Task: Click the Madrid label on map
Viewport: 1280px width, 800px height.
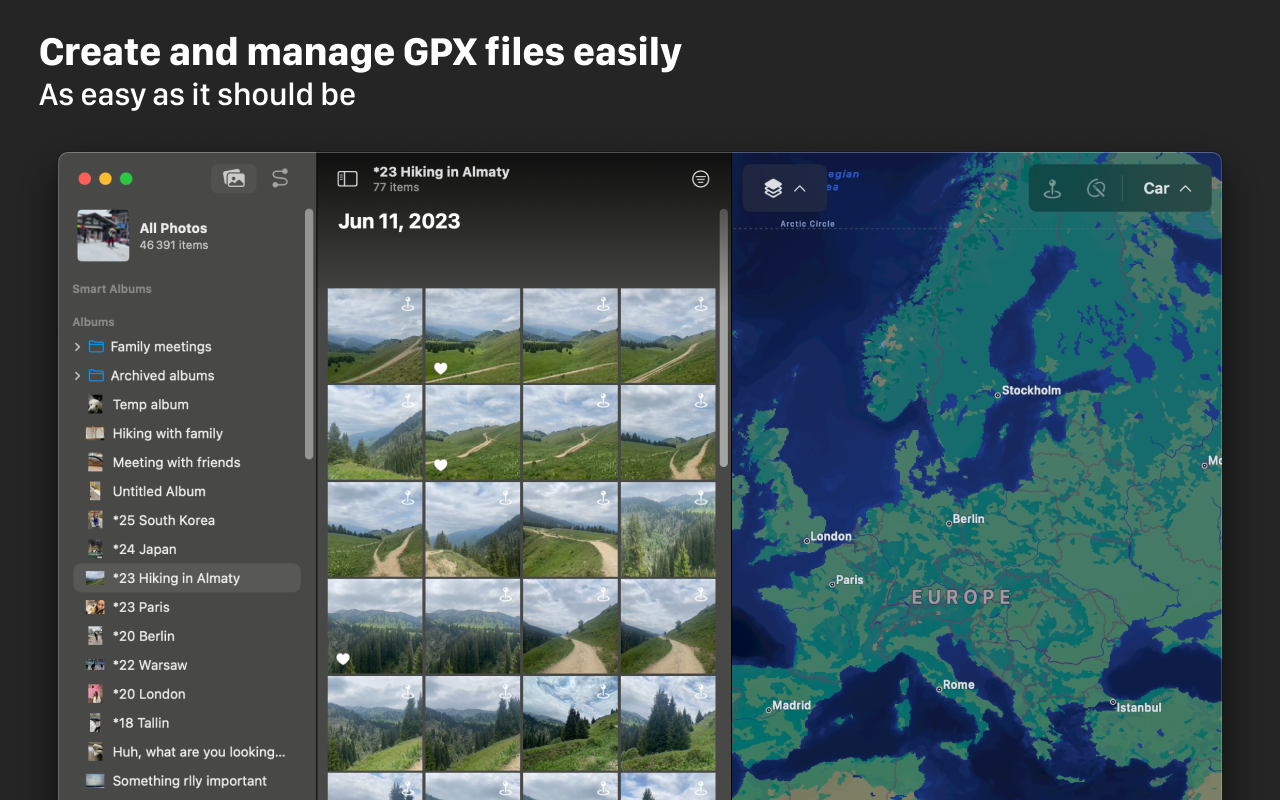Action: (791, 705)
